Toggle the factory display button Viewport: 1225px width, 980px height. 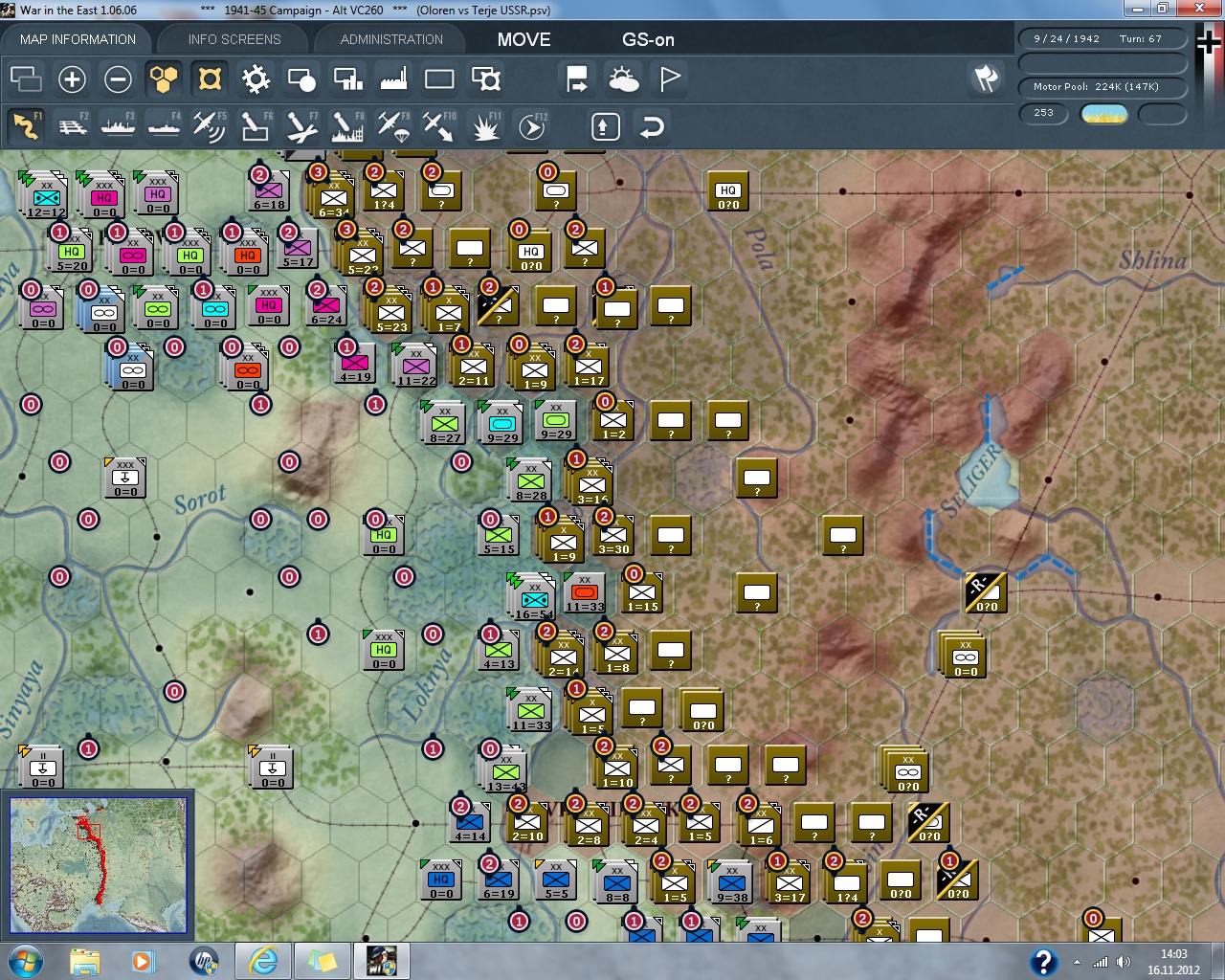pyautogui.click(x=393, y=79)
